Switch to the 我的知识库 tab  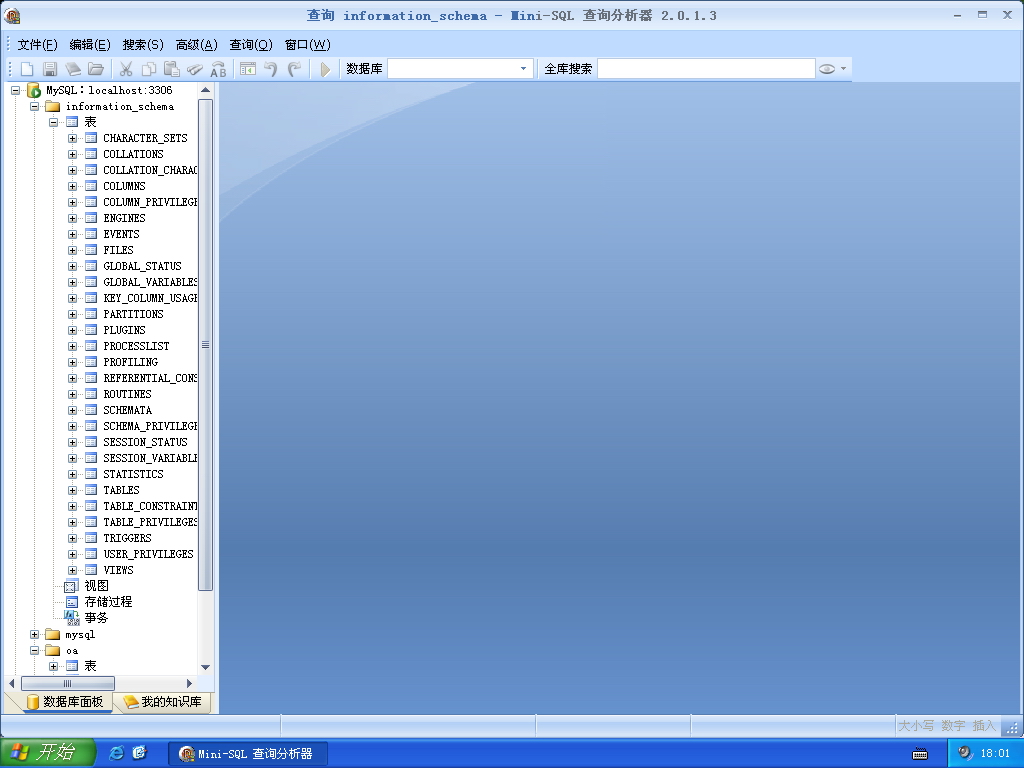(163, 701)
